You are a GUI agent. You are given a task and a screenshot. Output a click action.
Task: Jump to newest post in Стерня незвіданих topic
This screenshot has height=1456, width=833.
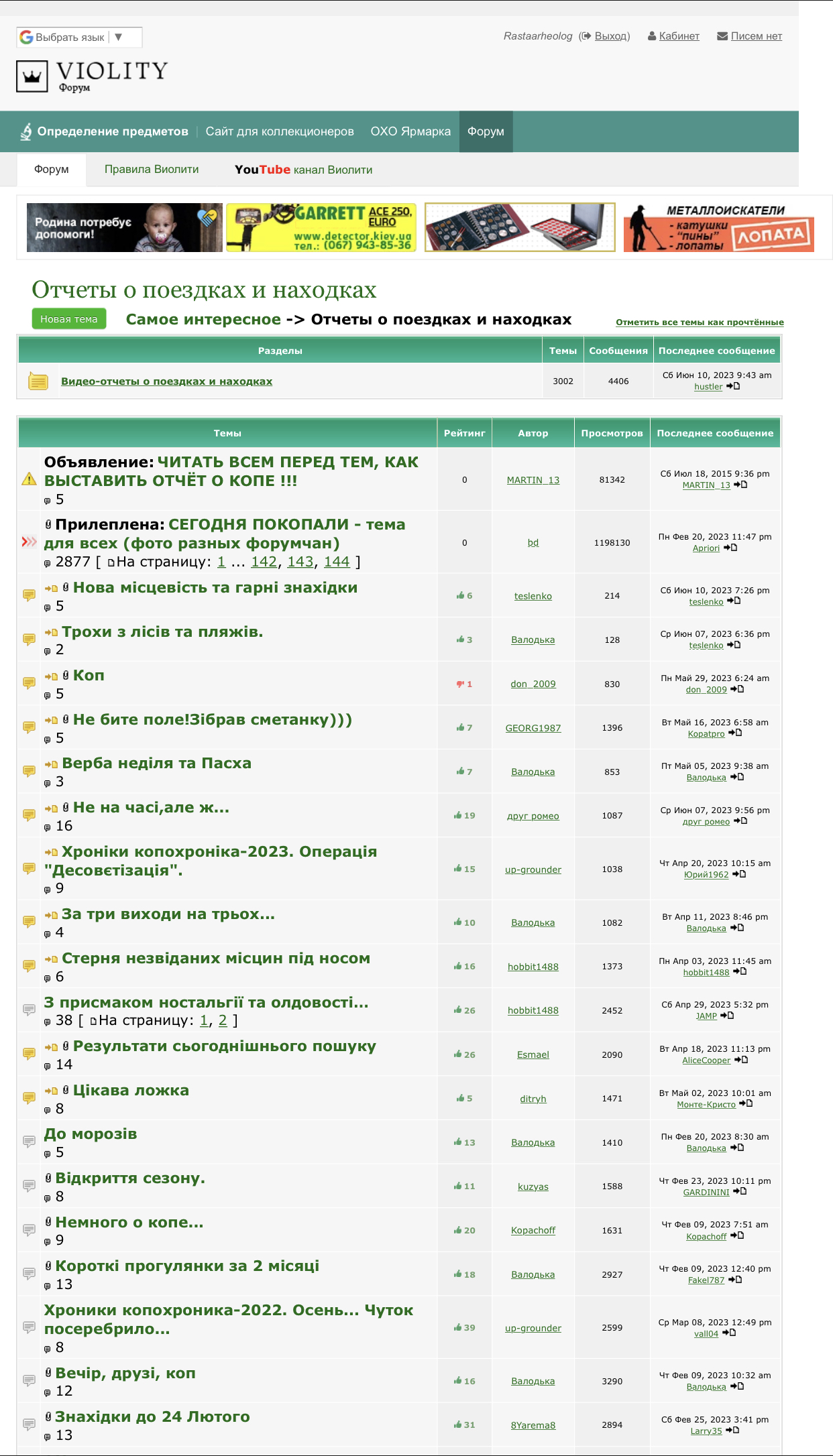(51, 959)
